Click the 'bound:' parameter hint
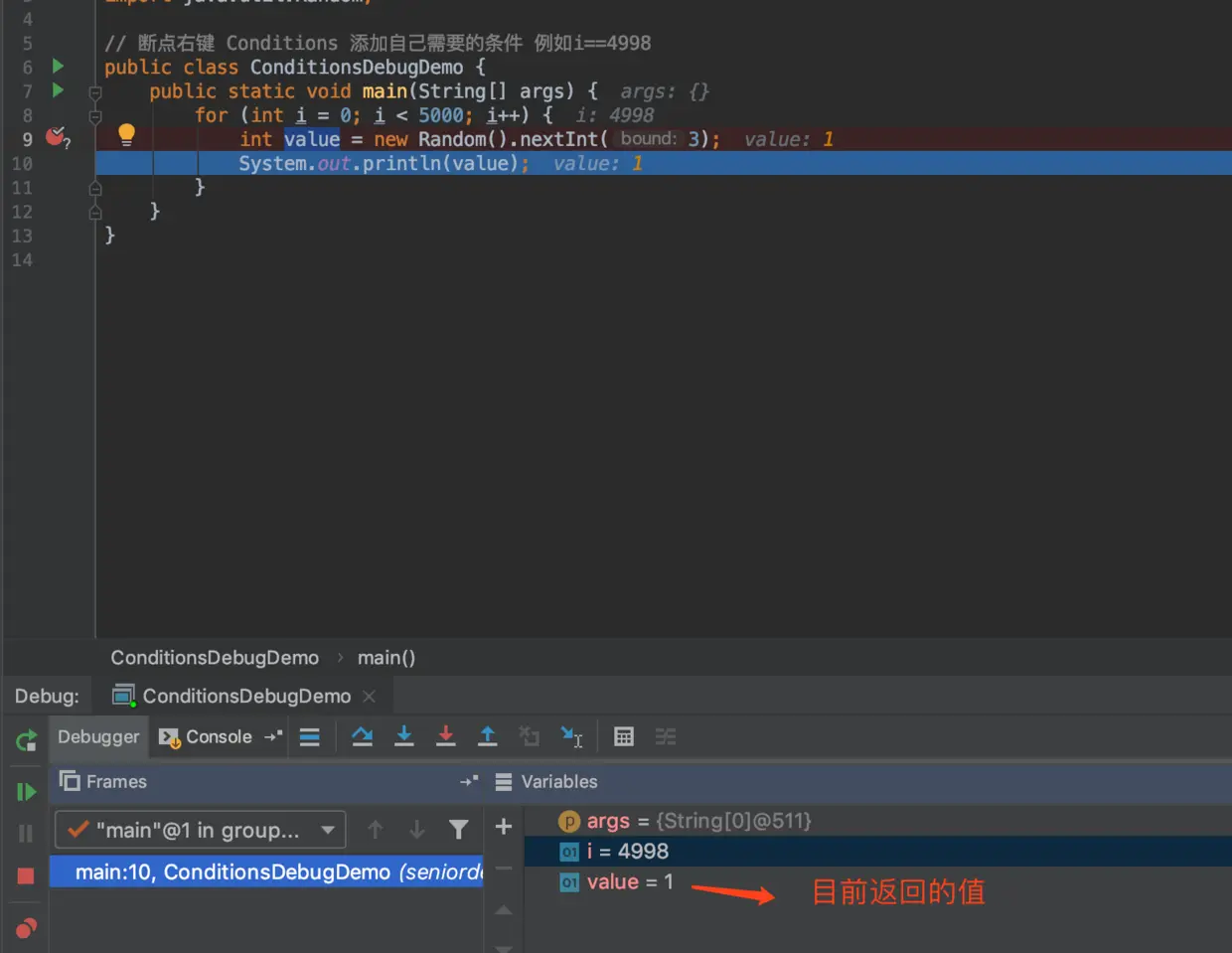 point(649,139)
